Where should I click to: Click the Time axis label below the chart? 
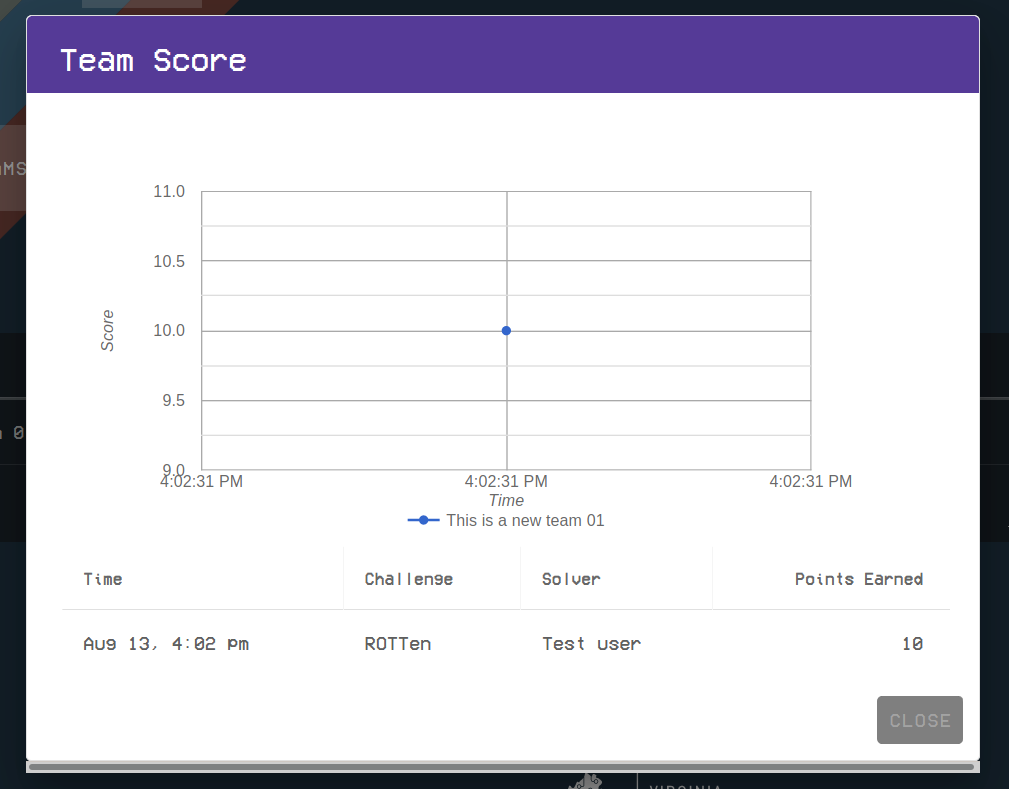pos(506,500)
